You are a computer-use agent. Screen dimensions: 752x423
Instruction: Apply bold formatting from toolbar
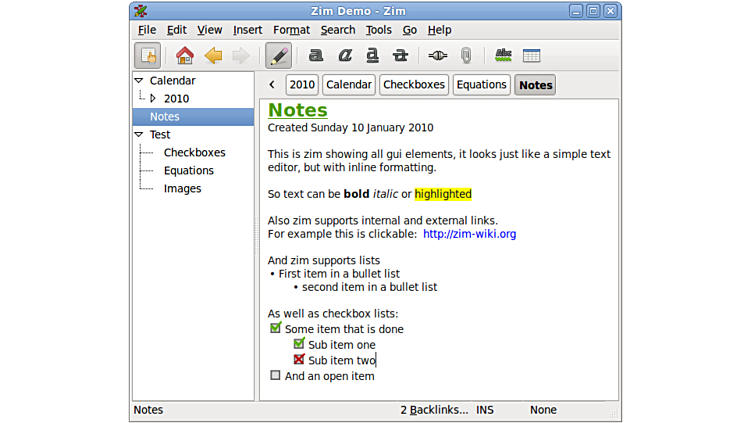(x=316, y=56)
